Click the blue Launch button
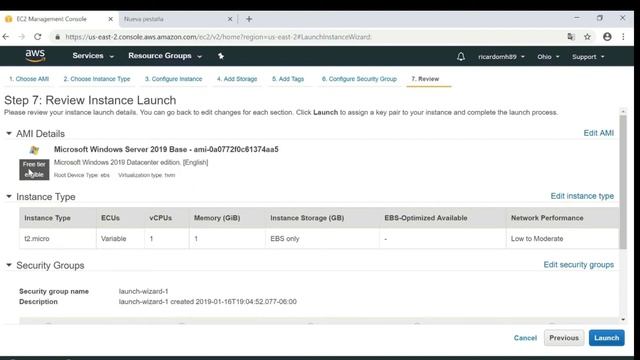 607,338
